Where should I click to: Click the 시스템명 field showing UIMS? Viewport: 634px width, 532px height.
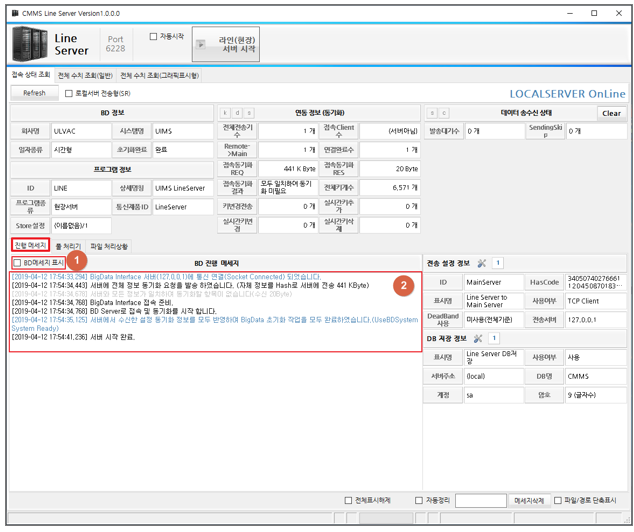[183, 131]
